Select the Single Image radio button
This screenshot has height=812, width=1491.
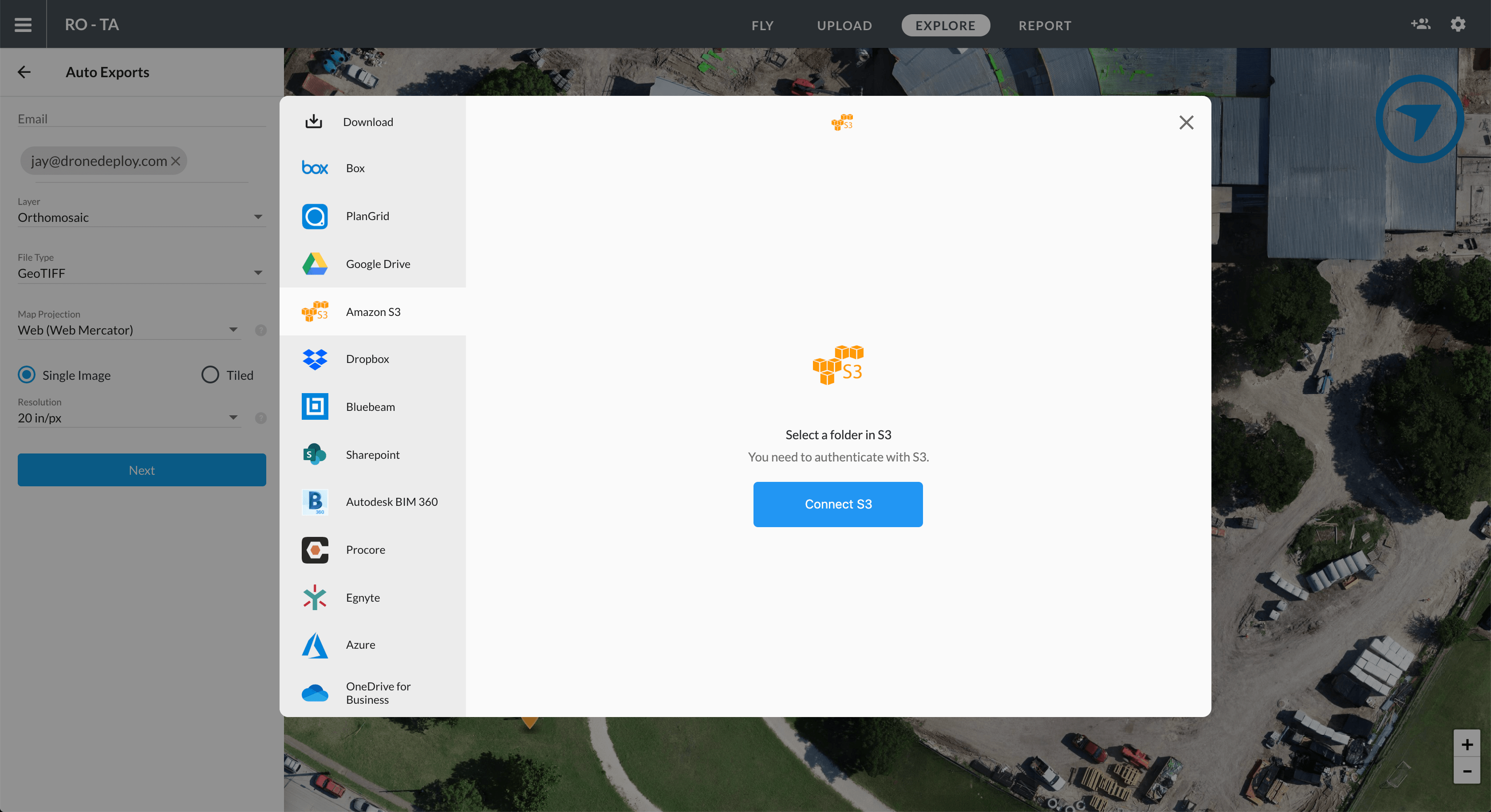click(x=27, y=375)
